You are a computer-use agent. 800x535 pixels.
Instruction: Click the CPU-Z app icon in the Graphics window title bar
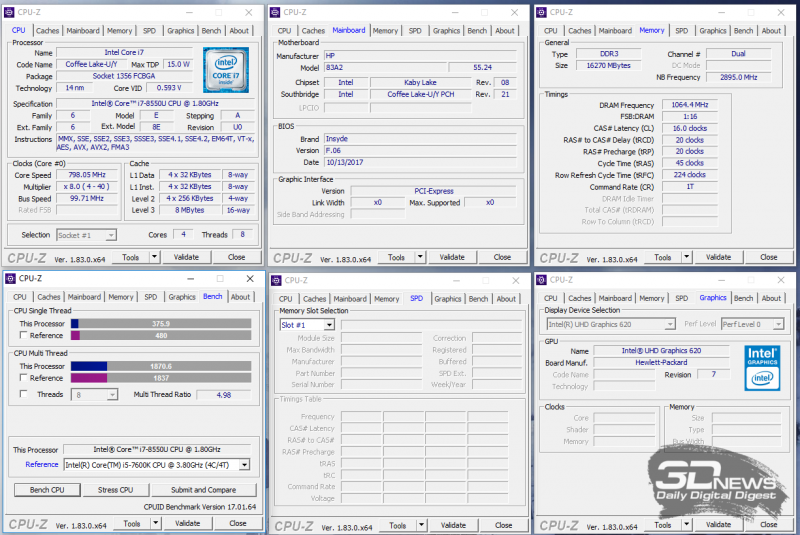click(541, 279)
